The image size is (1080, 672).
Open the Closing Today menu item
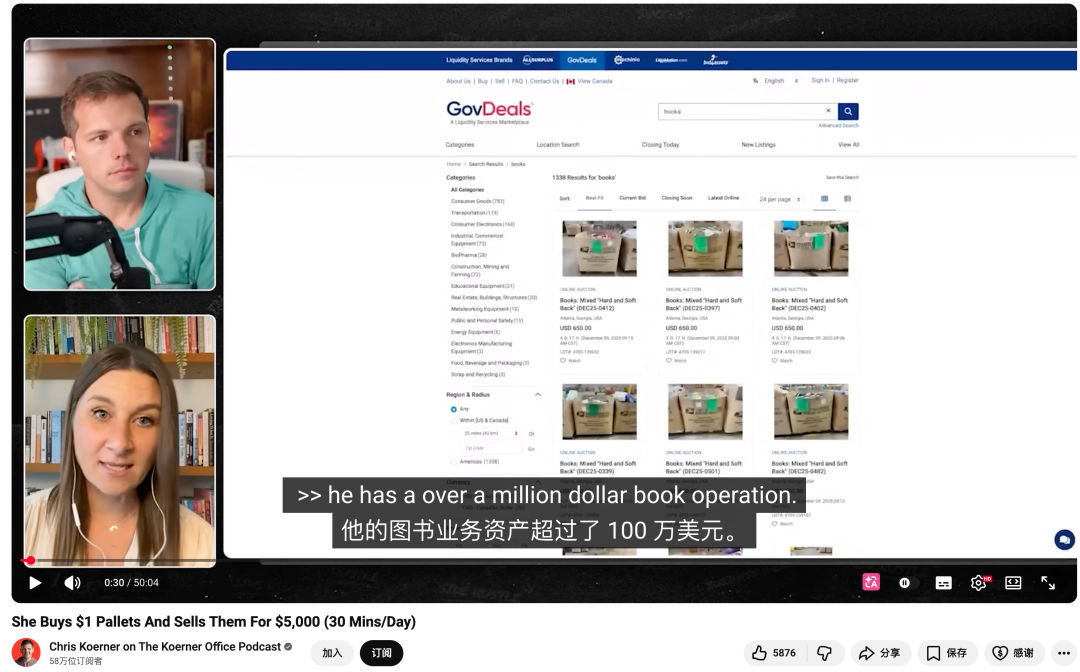pos(661,145)
